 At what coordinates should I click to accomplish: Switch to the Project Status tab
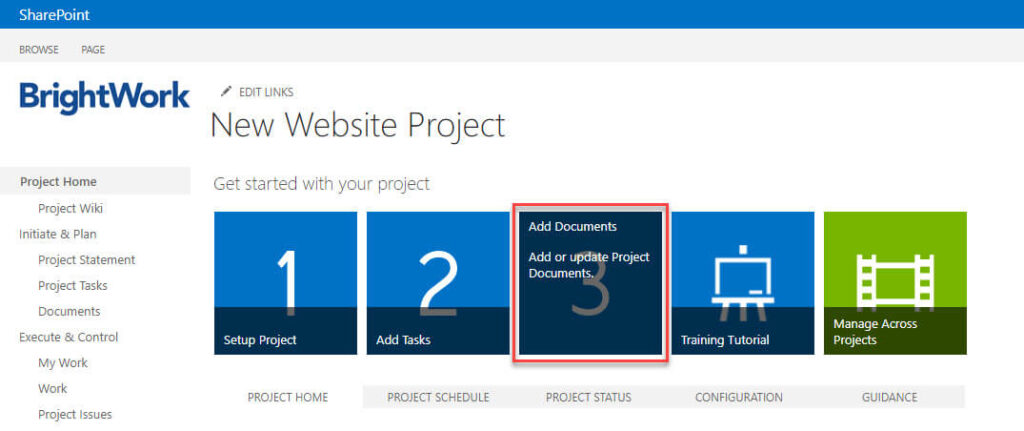point(588,397)
